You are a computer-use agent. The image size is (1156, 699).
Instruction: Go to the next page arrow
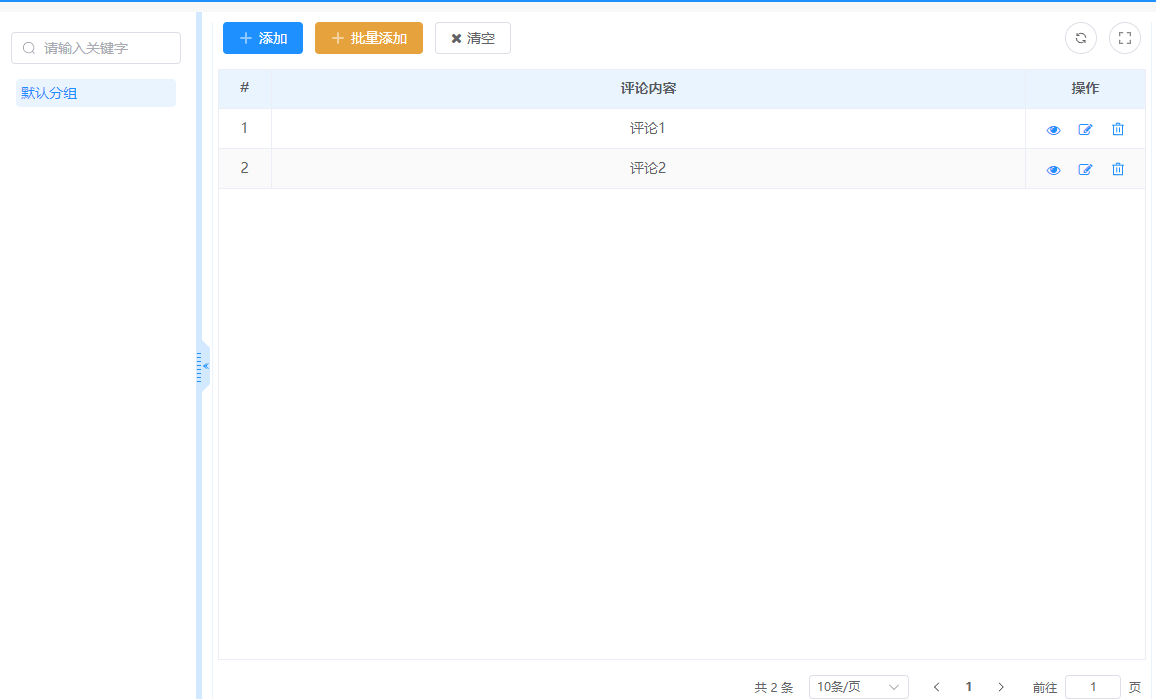[1001, 687]
